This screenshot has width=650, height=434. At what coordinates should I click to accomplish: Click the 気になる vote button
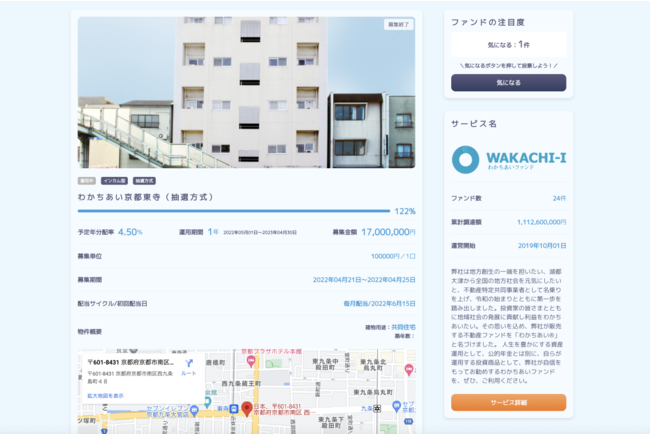[508, 82]
